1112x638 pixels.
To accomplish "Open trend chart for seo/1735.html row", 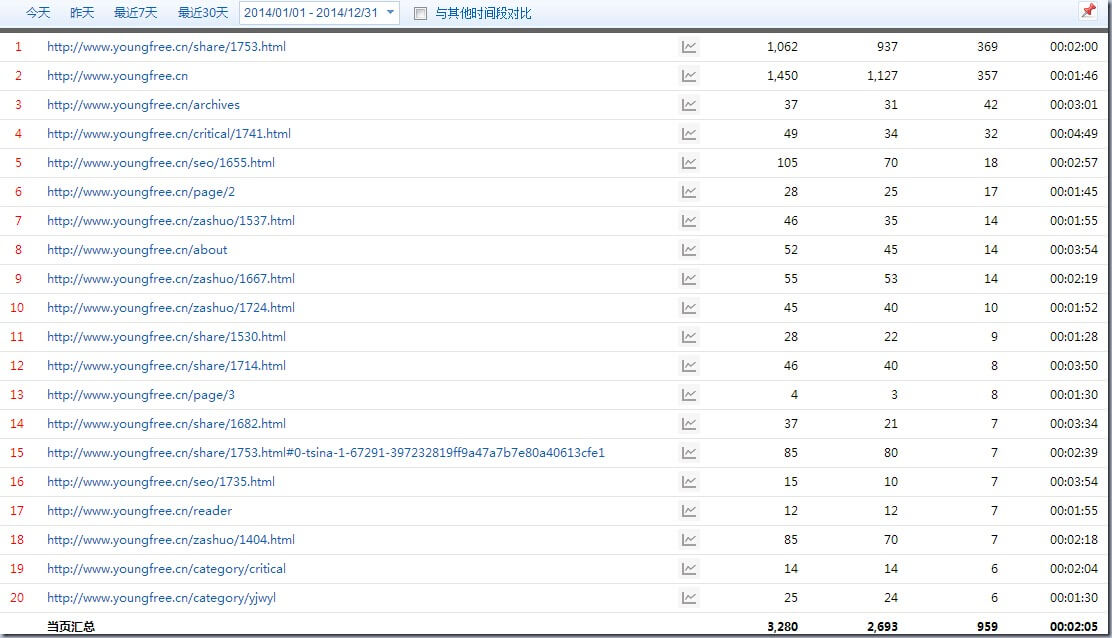I will click(689, 483).
